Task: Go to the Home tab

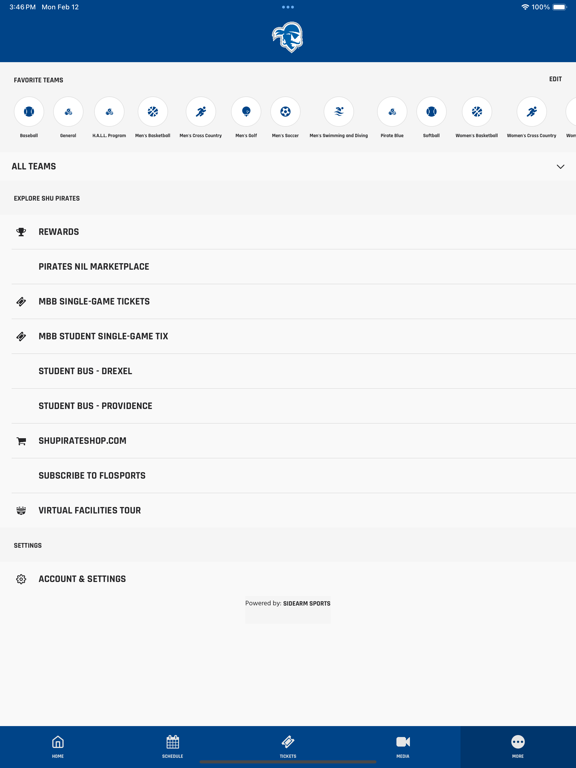Action: pos(58,746)
